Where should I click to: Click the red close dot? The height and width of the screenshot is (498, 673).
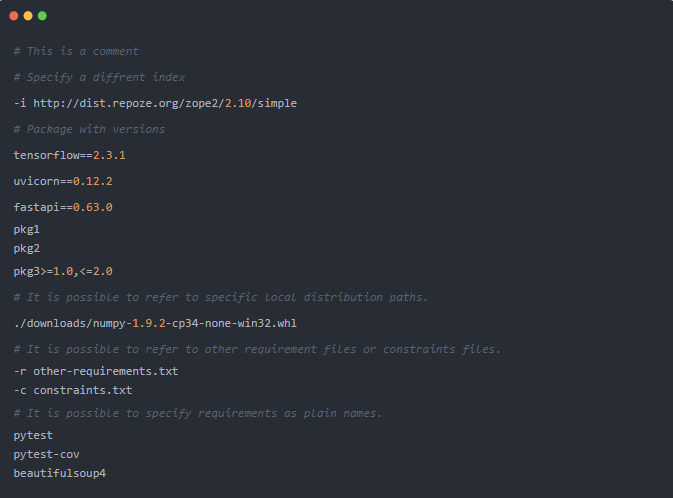(x=14, y=16)
